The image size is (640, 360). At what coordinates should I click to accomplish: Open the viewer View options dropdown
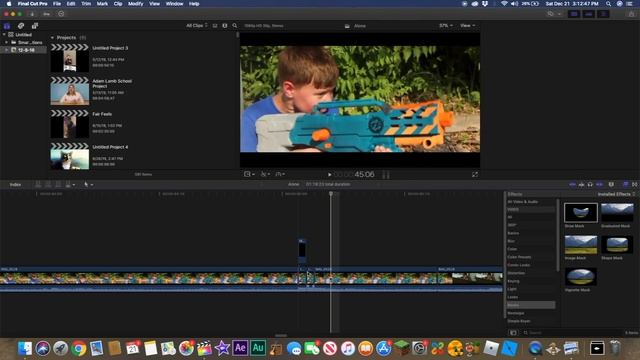[x=467, y=26]
